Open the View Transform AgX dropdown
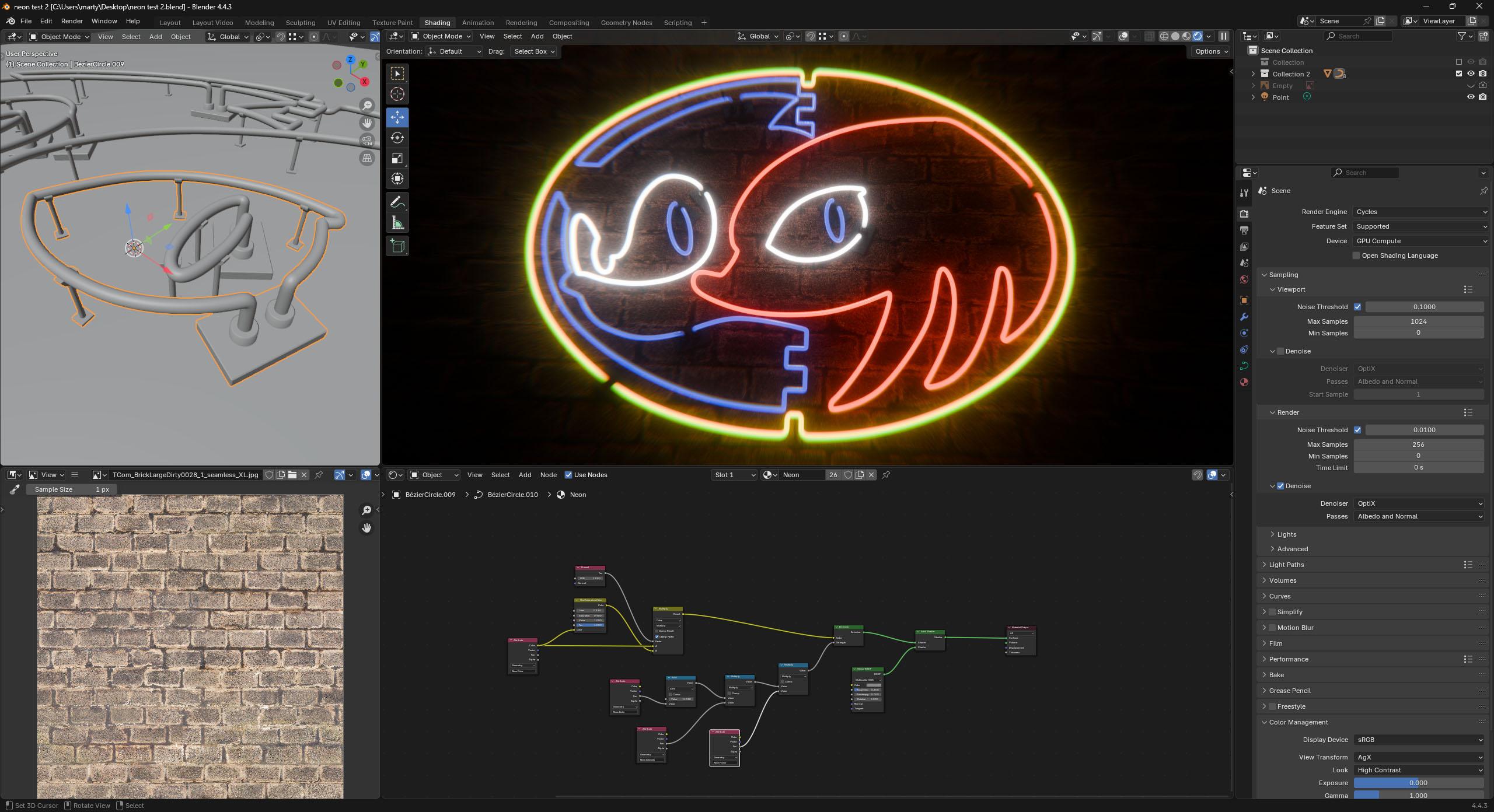 point(1419,757)
